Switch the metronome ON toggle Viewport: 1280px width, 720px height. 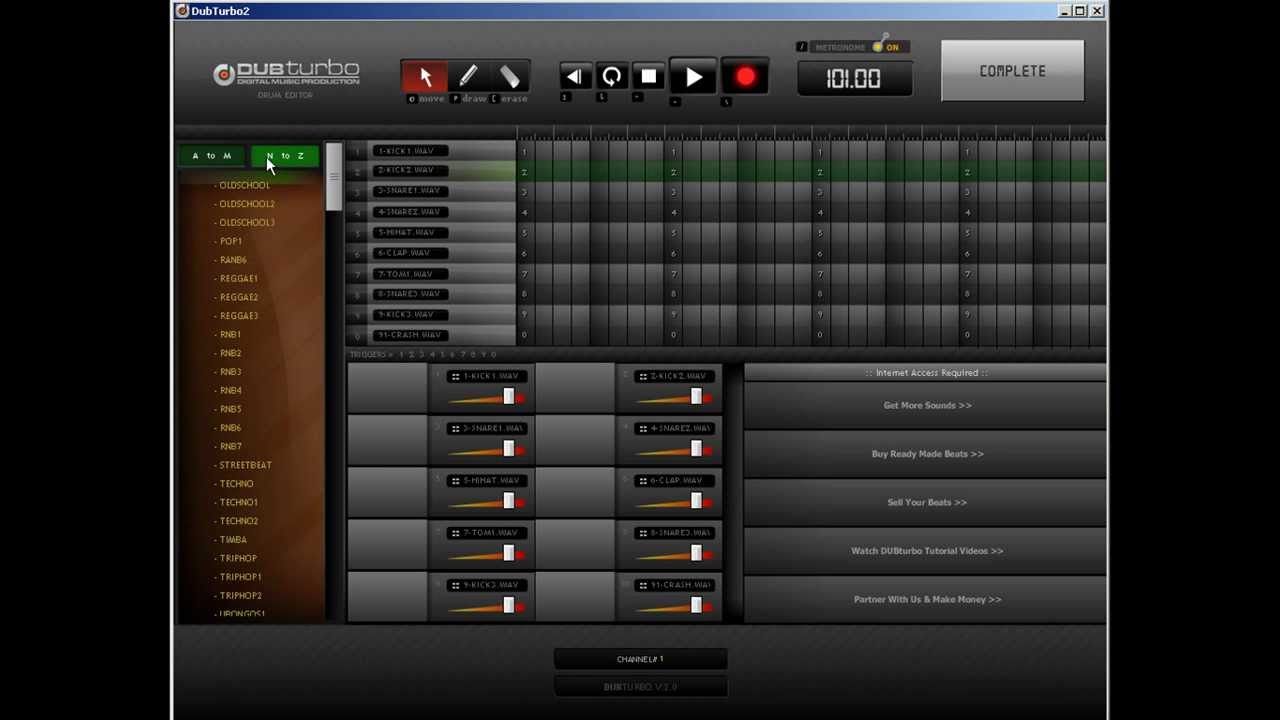tap(884, 46)
